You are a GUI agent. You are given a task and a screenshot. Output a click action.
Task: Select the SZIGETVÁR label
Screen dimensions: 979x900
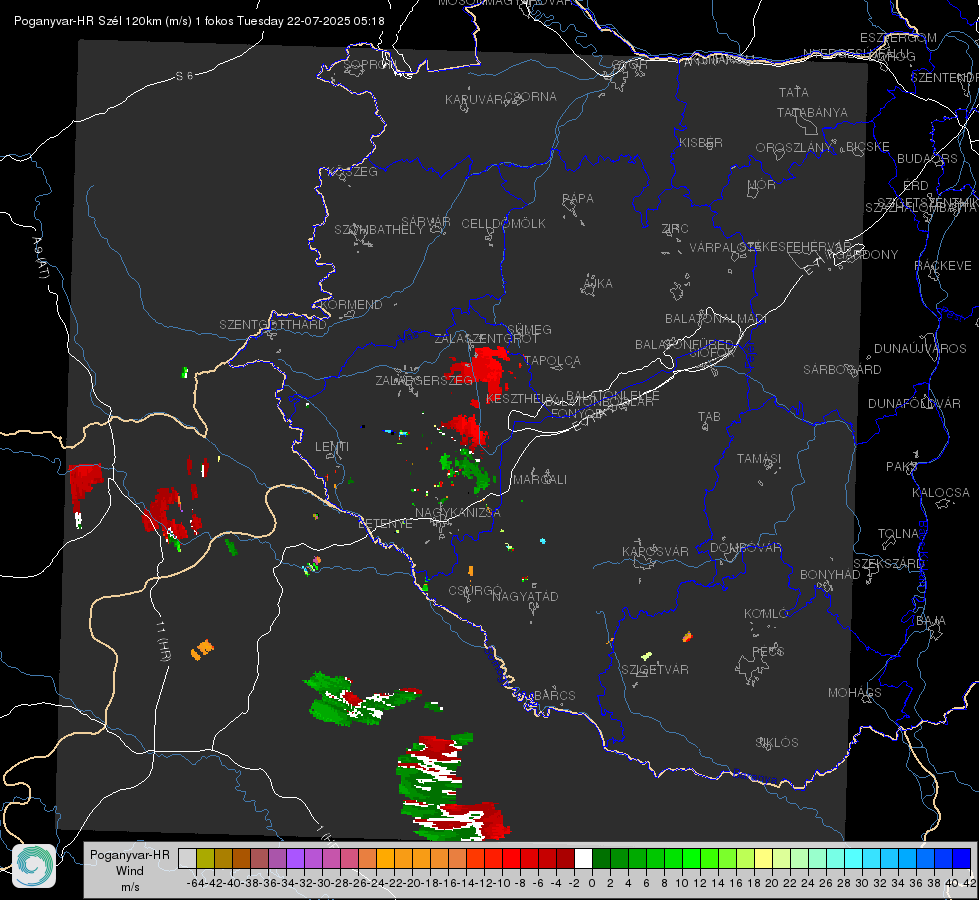click(x=655, y=670)
